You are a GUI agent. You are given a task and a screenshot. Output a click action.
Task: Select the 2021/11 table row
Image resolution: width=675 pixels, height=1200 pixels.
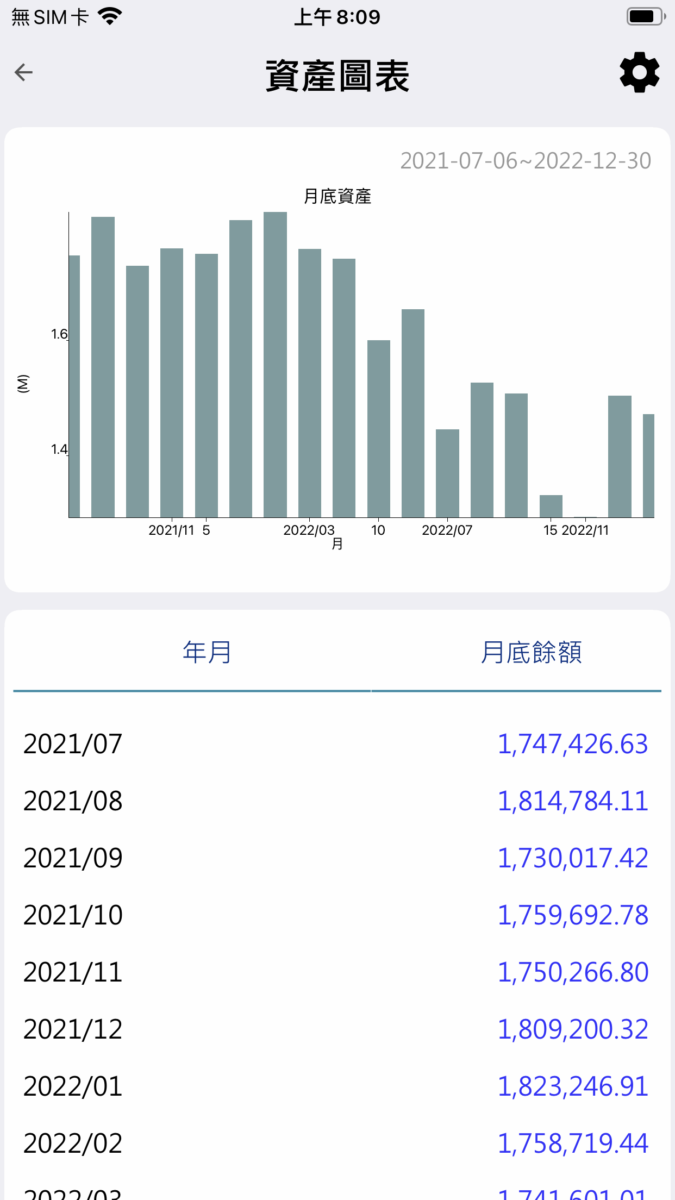(x=337, y=972)
